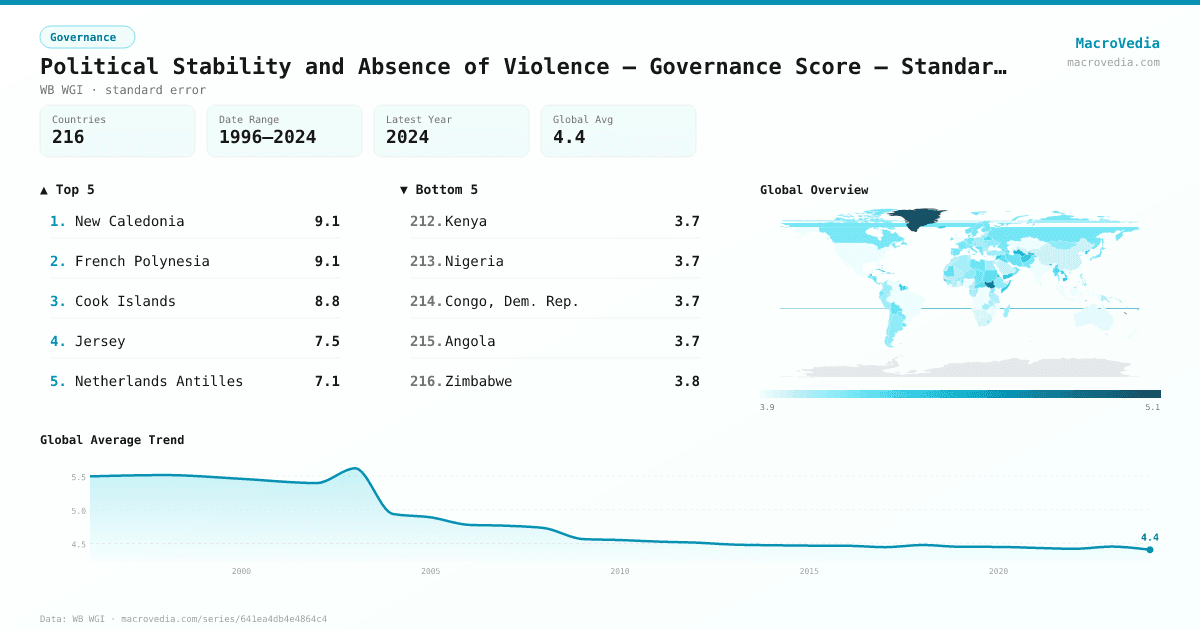Click the 4.5 y-axis label
Screen dimensions: 1200x630
coord(79,545)
